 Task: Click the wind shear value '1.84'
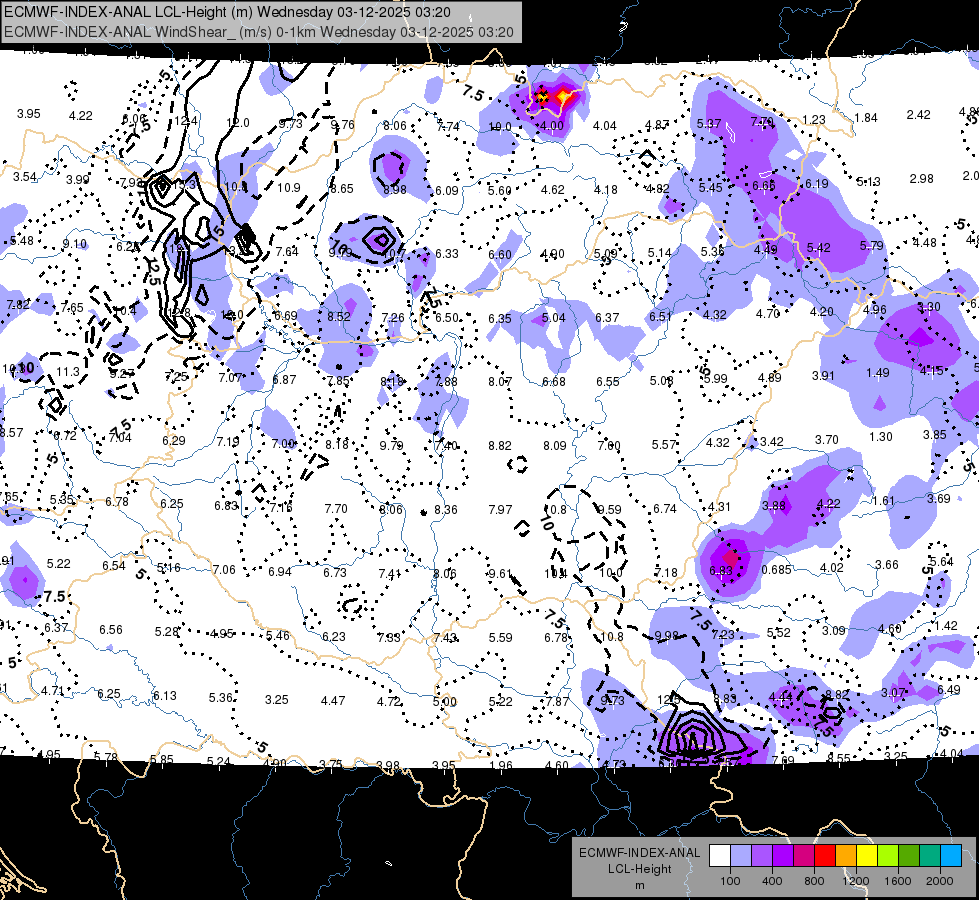click(x=866, y=118)
